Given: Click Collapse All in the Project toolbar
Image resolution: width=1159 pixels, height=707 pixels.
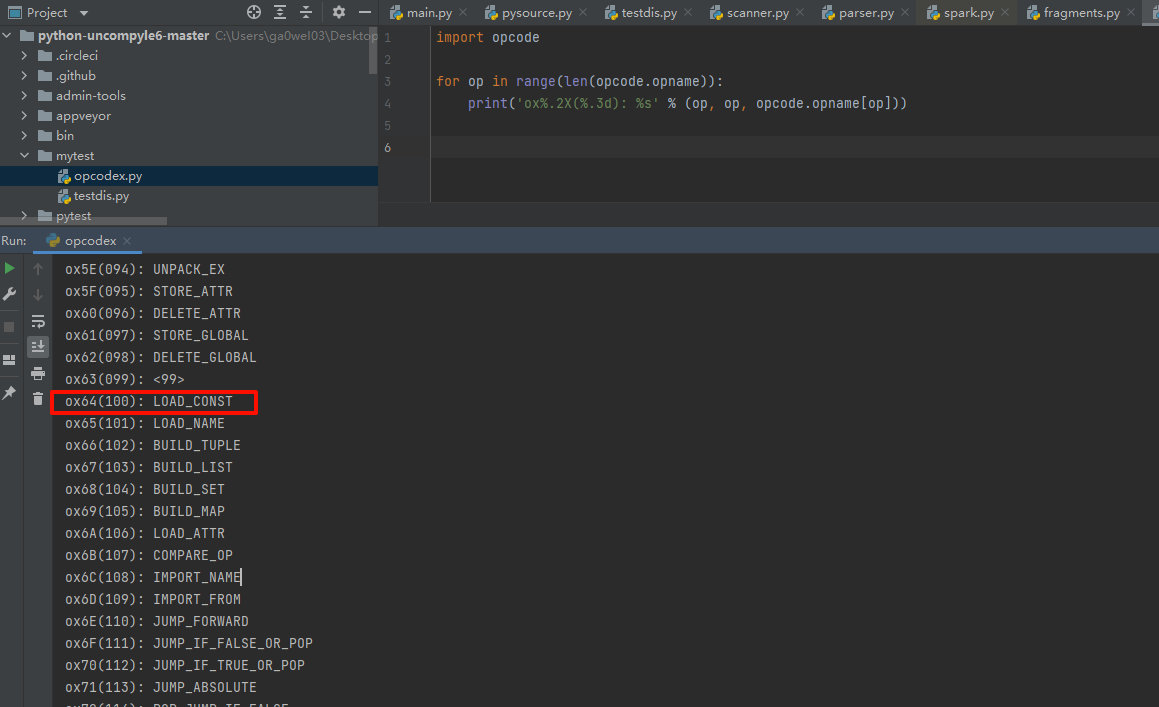Looking at the screenshot, I should (x=306, y=12).
